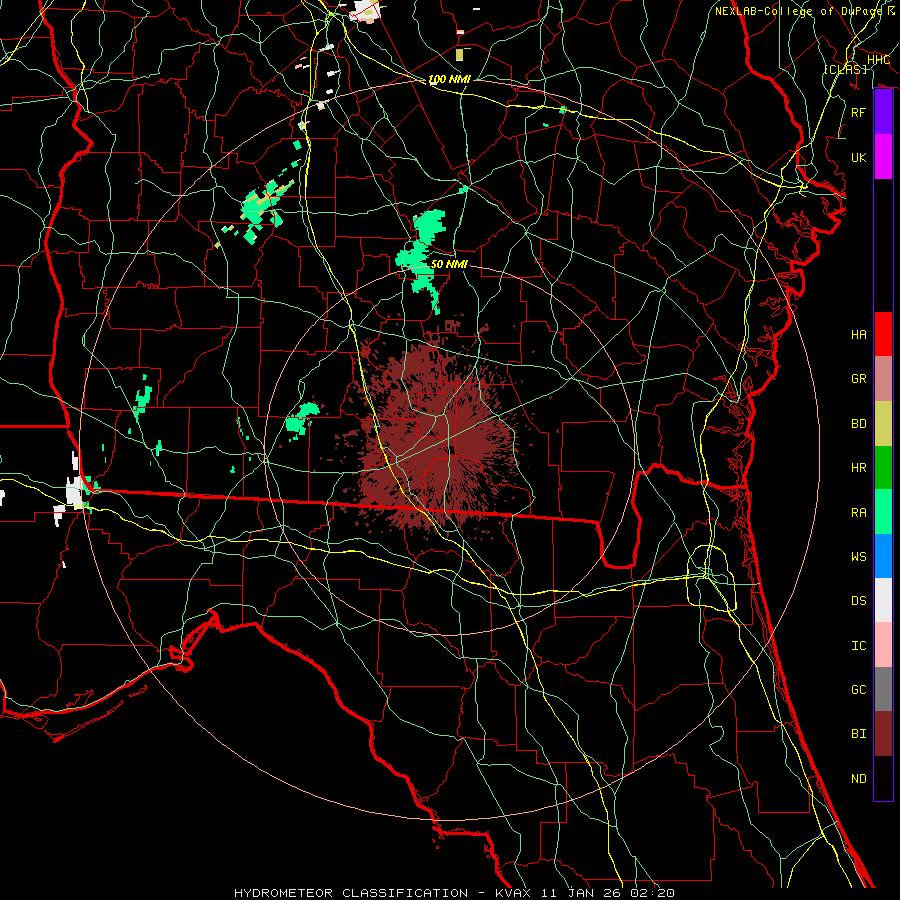Click the BD legend label
This screenshot has width=900, height=900.
859,424
